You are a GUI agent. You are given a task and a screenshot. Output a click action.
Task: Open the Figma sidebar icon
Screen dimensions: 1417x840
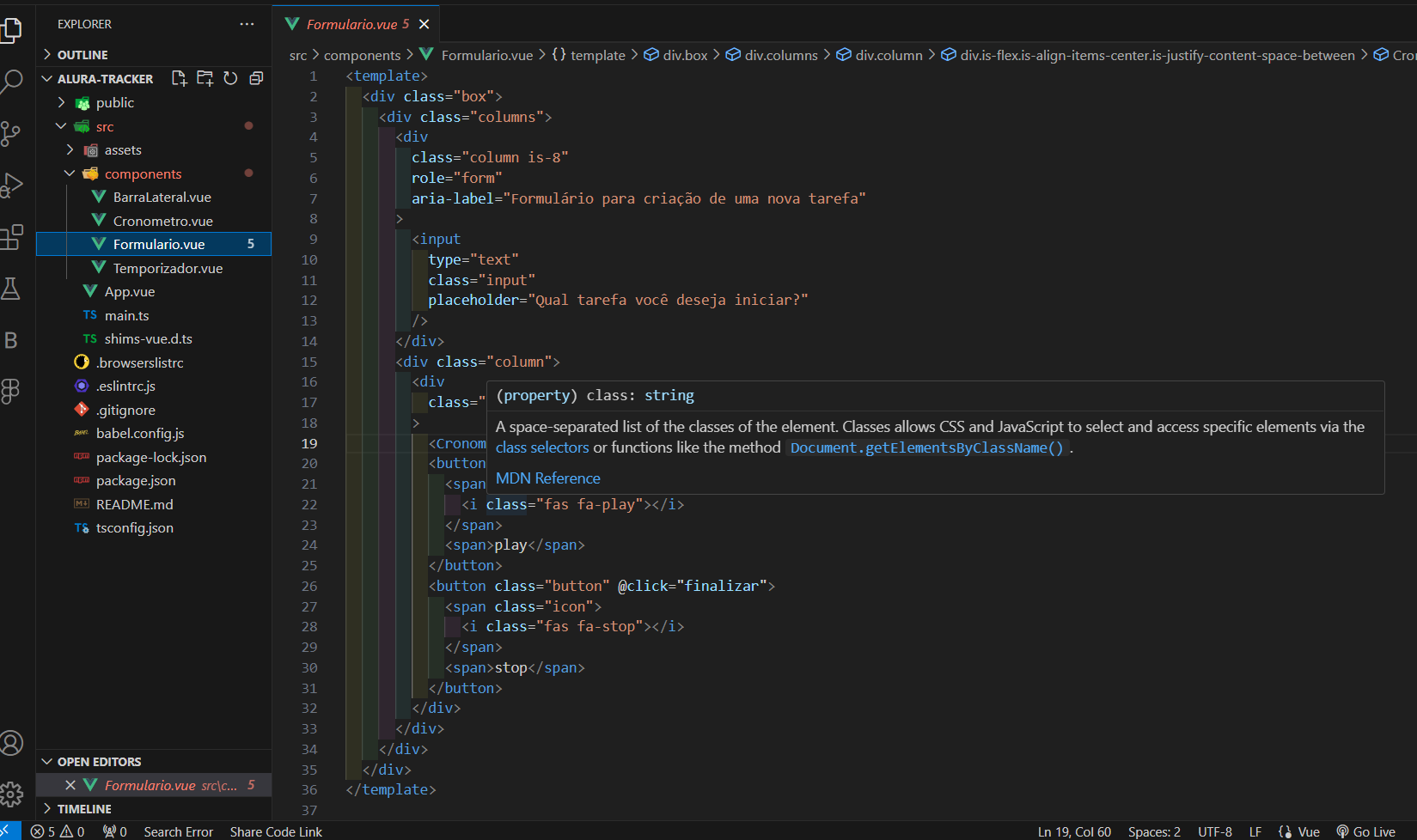11,392
